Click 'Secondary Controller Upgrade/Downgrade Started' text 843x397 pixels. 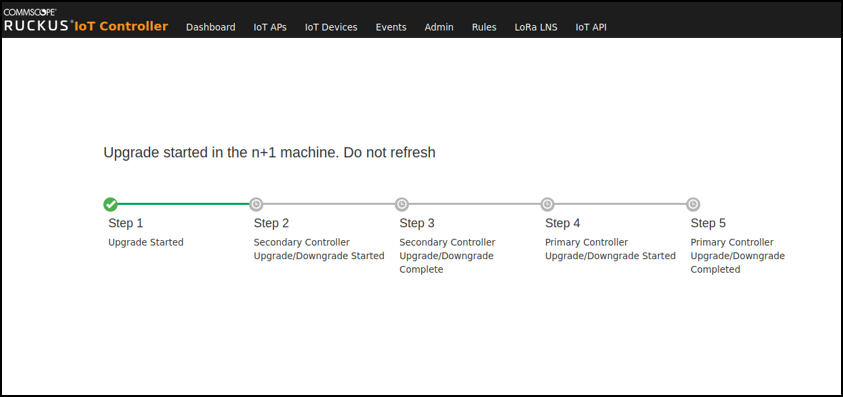click(319, 249)
